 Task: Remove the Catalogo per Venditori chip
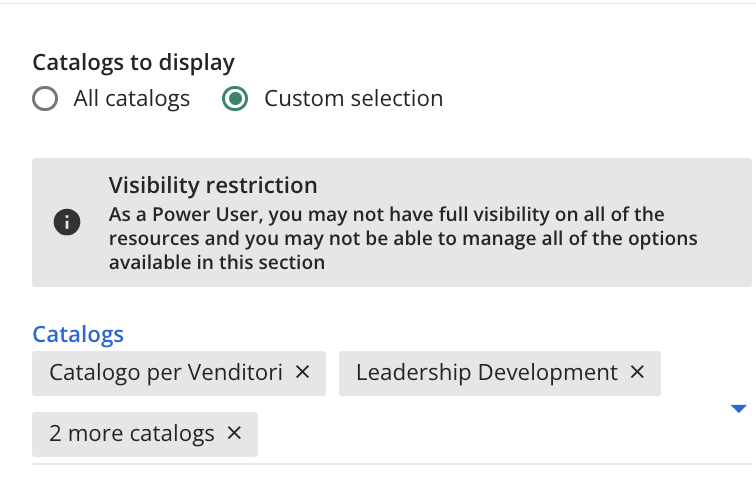(x=302, y=372)
